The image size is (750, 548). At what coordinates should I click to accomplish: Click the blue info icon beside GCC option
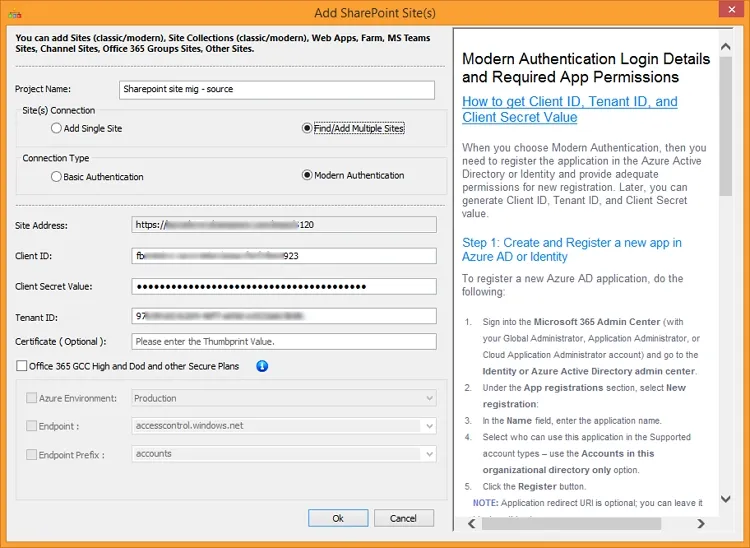point(262,367)
